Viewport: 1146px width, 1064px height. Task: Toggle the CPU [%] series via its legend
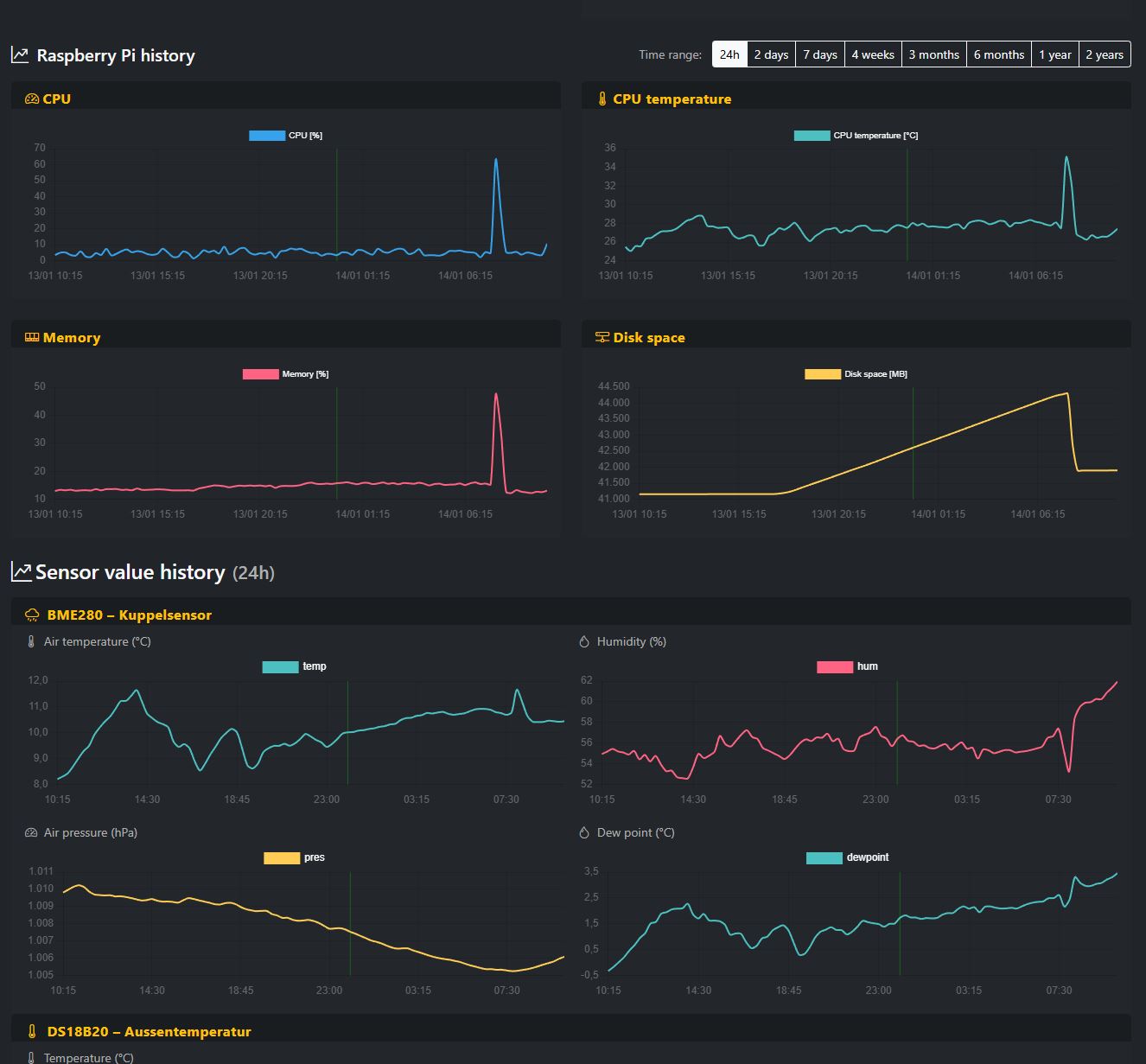coord(284,135)
